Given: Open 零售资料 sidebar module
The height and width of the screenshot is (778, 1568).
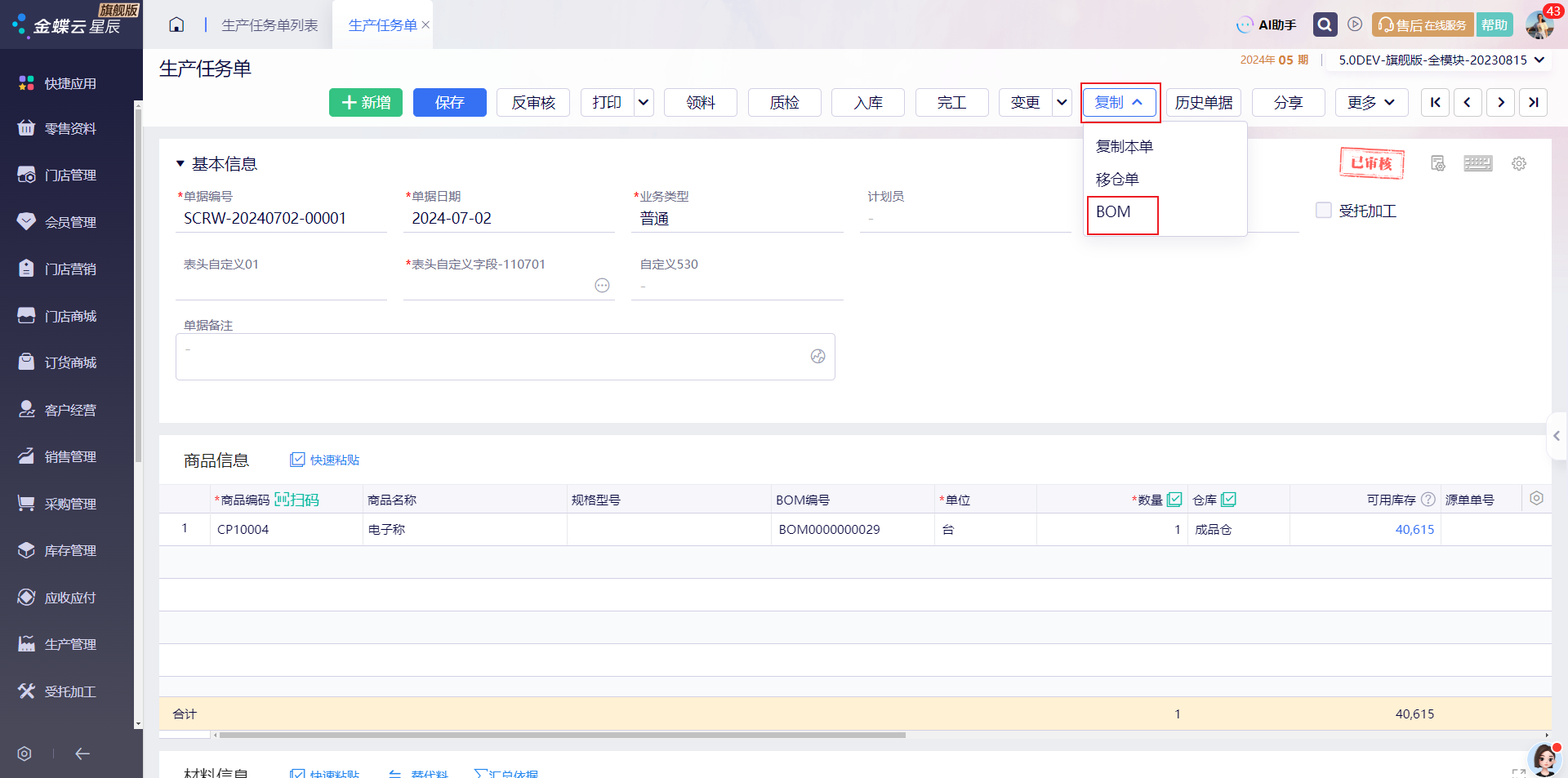Looking at the screenshot, I should [57, 128].
